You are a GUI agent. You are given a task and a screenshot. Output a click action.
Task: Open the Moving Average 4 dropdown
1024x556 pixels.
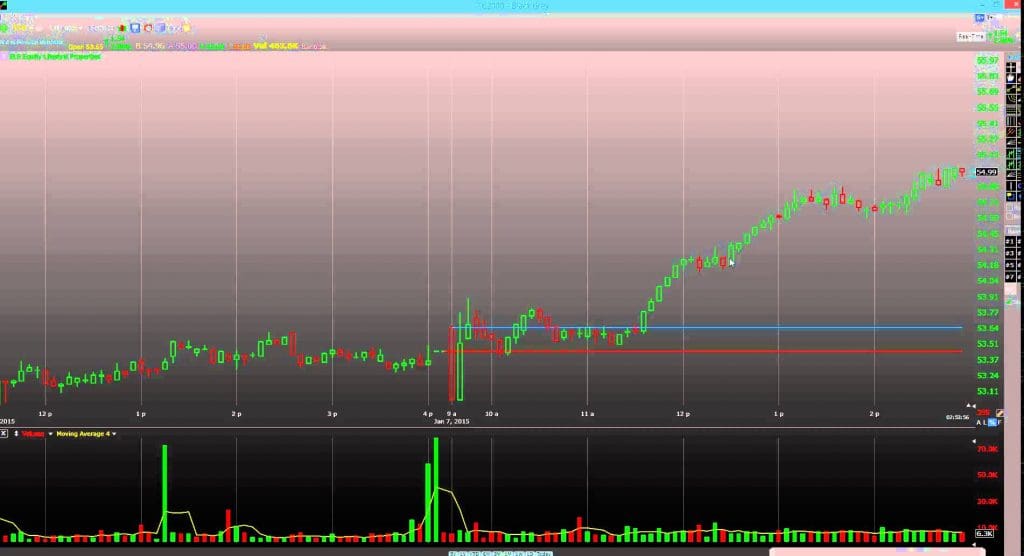(114, 434)
